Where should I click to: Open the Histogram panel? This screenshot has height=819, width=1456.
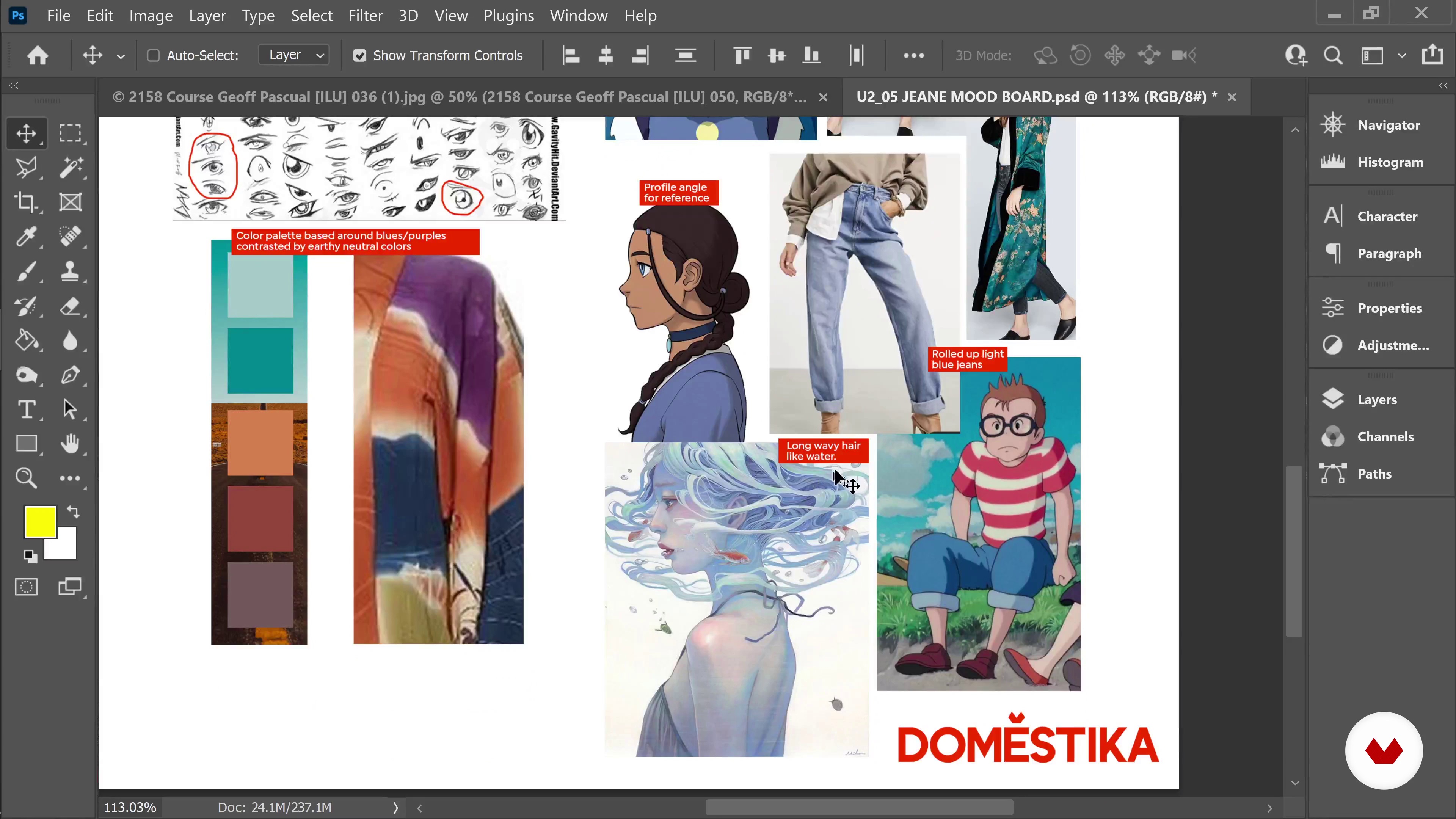point(1372,162)
